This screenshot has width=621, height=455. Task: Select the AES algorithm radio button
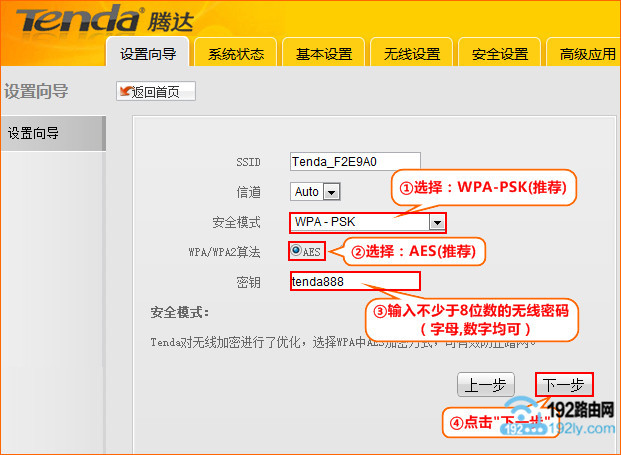click(297, 251)
